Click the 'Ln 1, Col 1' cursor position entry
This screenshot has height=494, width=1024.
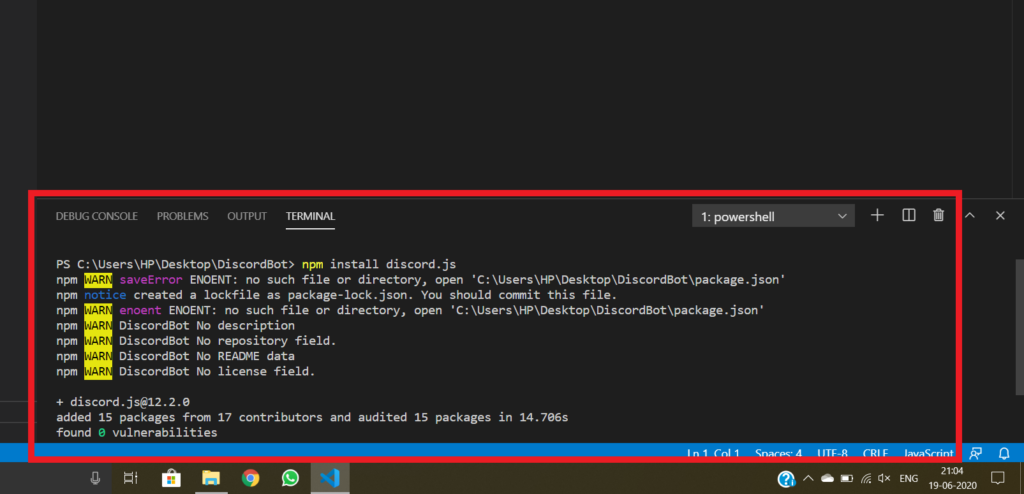click(x=713, y=453)
